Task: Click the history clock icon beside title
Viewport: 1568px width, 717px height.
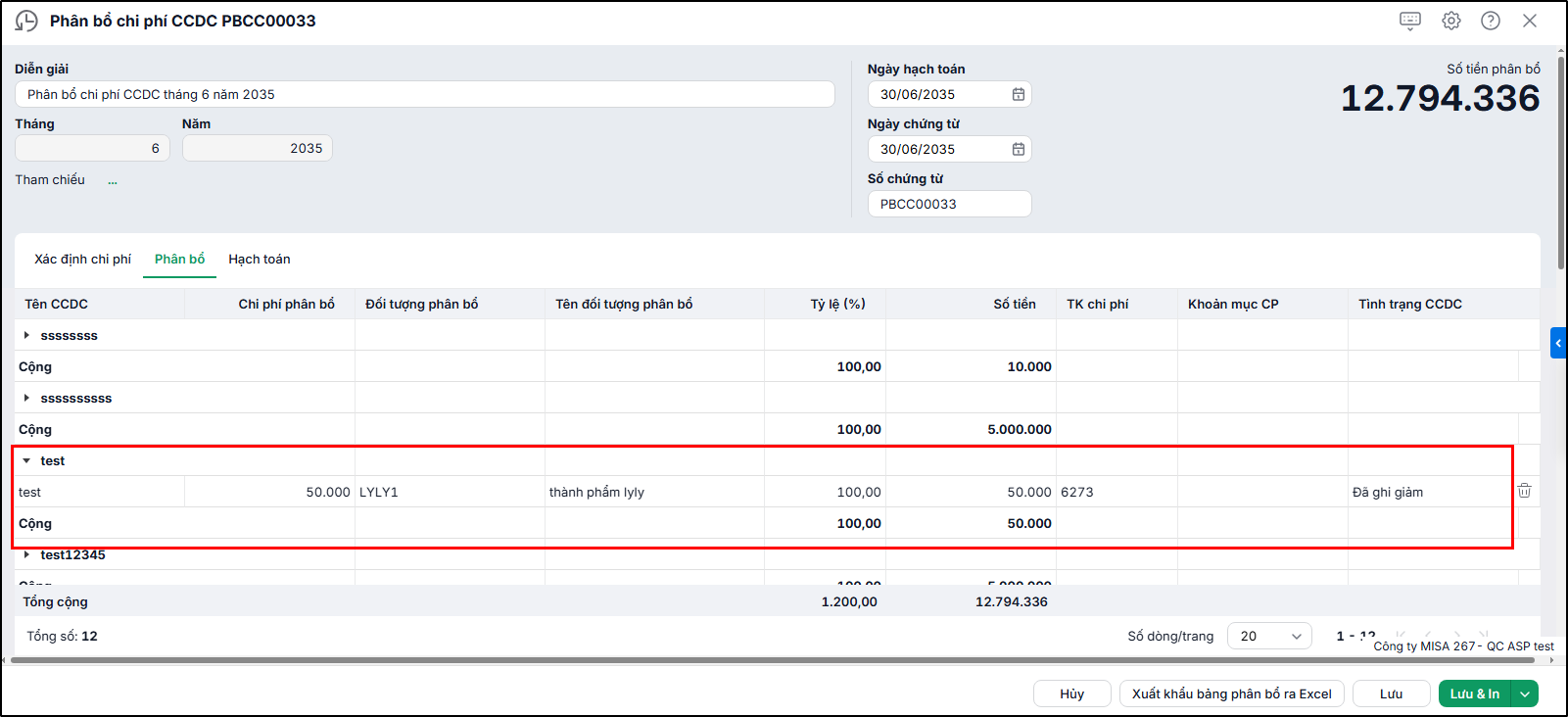Action: 26,21
